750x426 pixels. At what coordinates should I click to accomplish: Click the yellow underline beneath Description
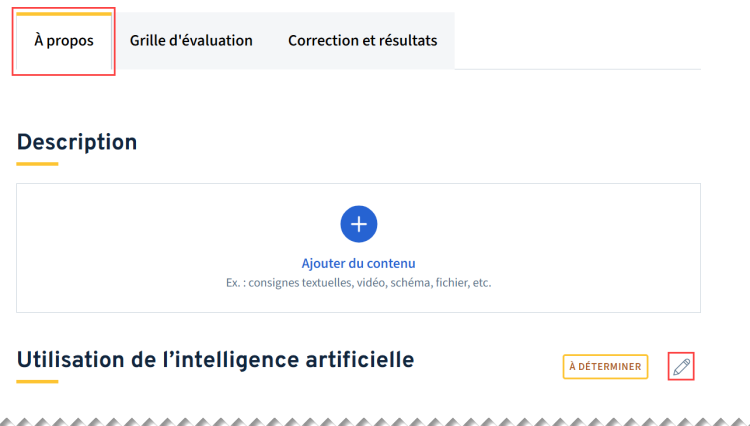37,164
